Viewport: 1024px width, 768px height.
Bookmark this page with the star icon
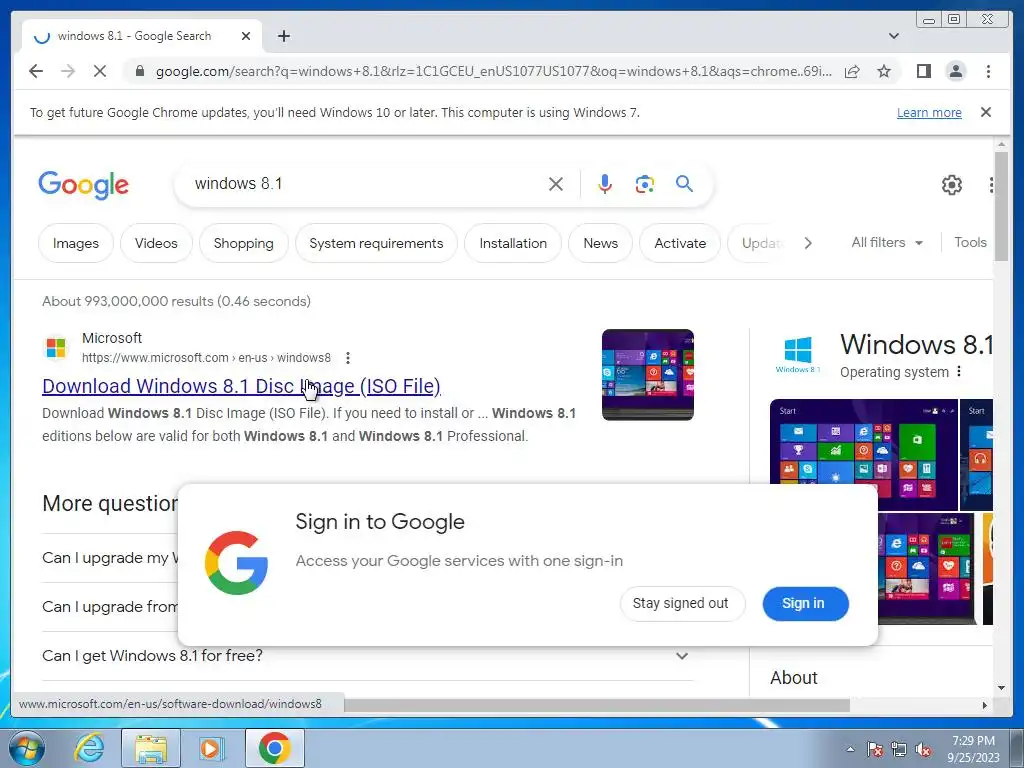(884, 71)
